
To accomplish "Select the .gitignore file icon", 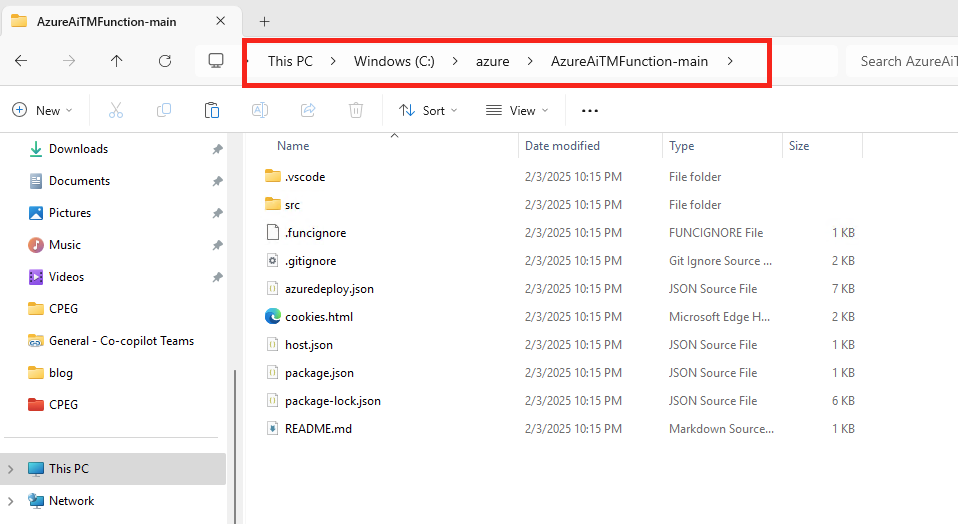I will click(272, 260).
